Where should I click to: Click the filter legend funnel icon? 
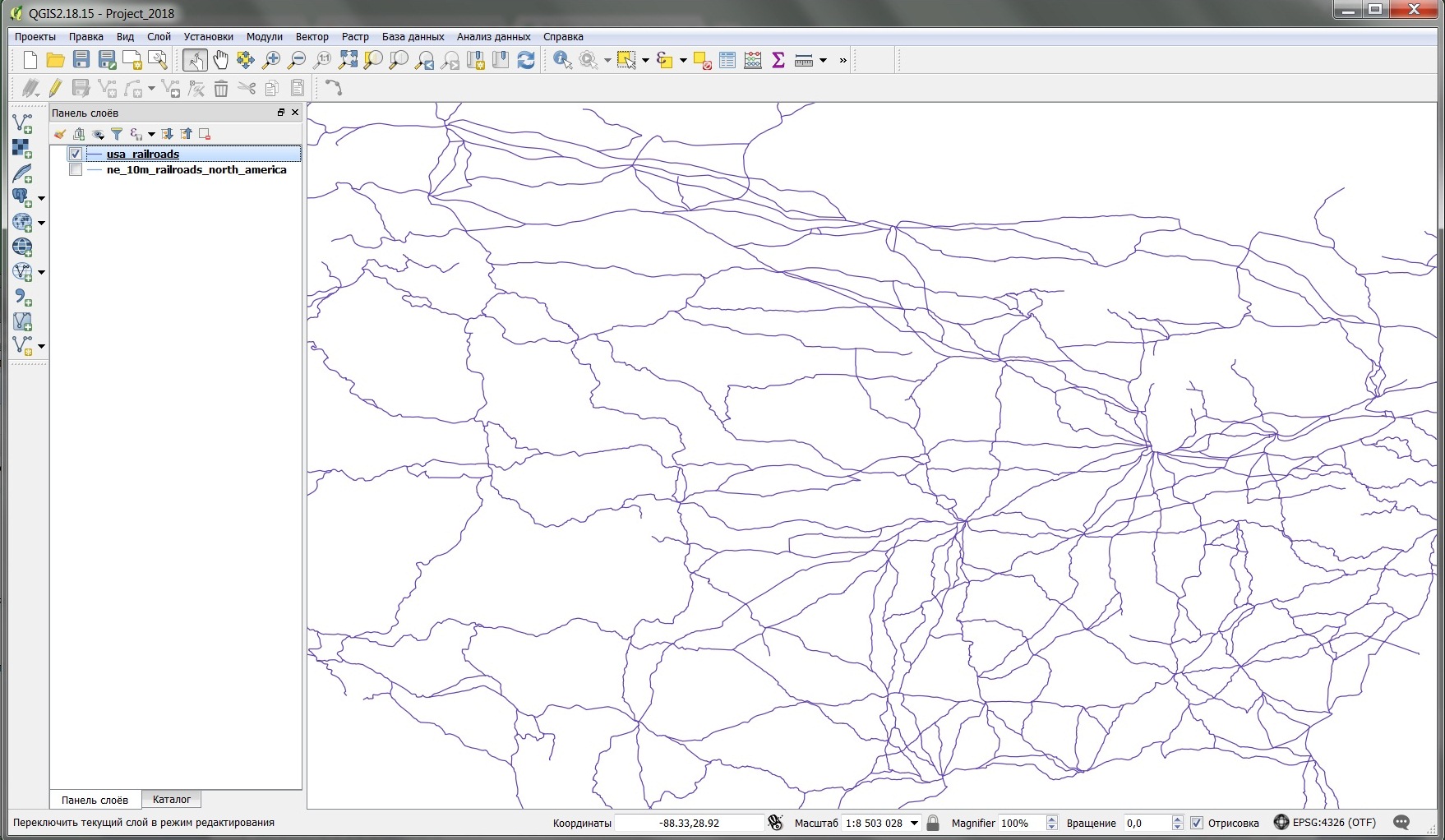pos(117,134)
